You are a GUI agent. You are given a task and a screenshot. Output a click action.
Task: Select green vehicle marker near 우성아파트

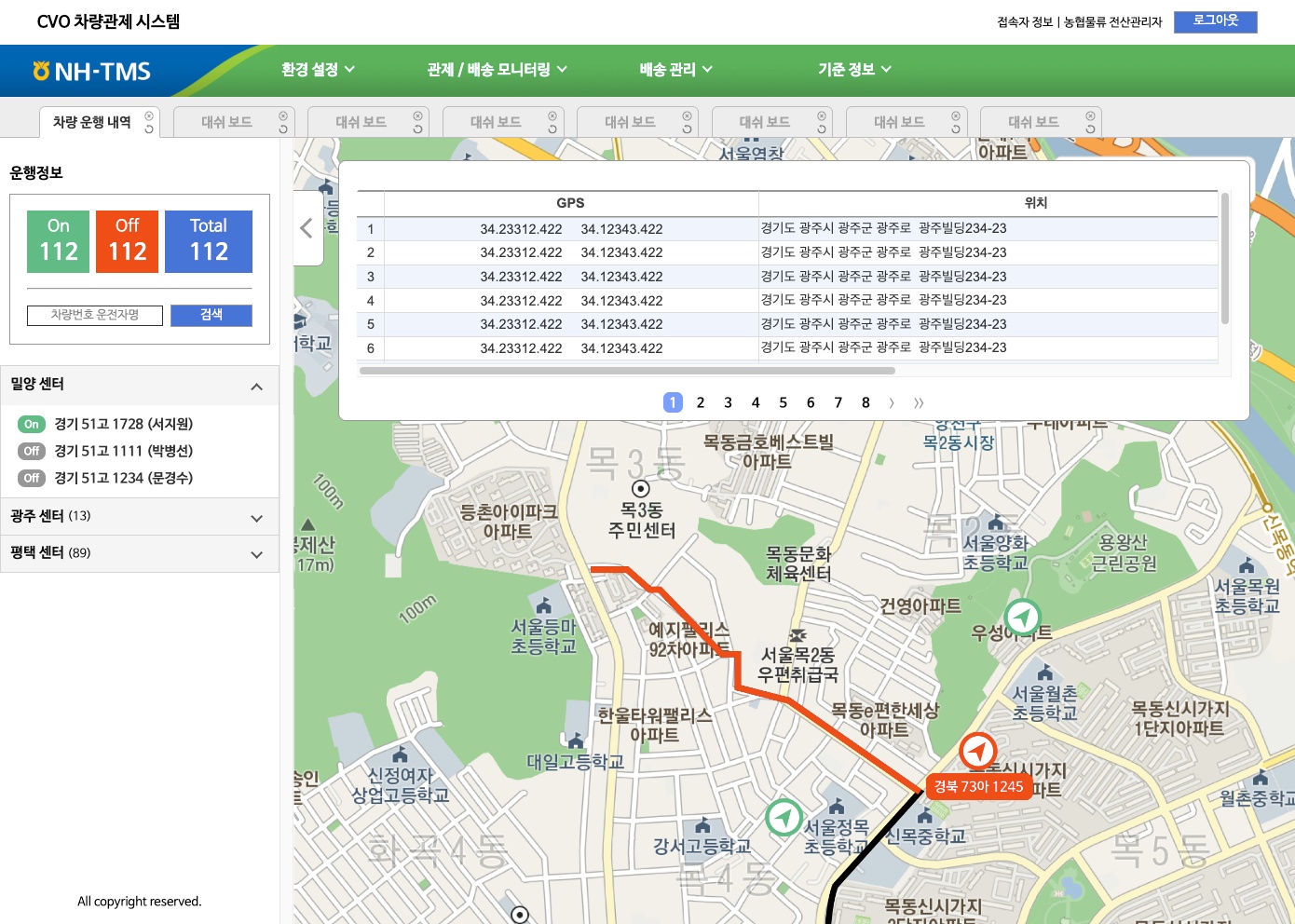click(1022, 617)
